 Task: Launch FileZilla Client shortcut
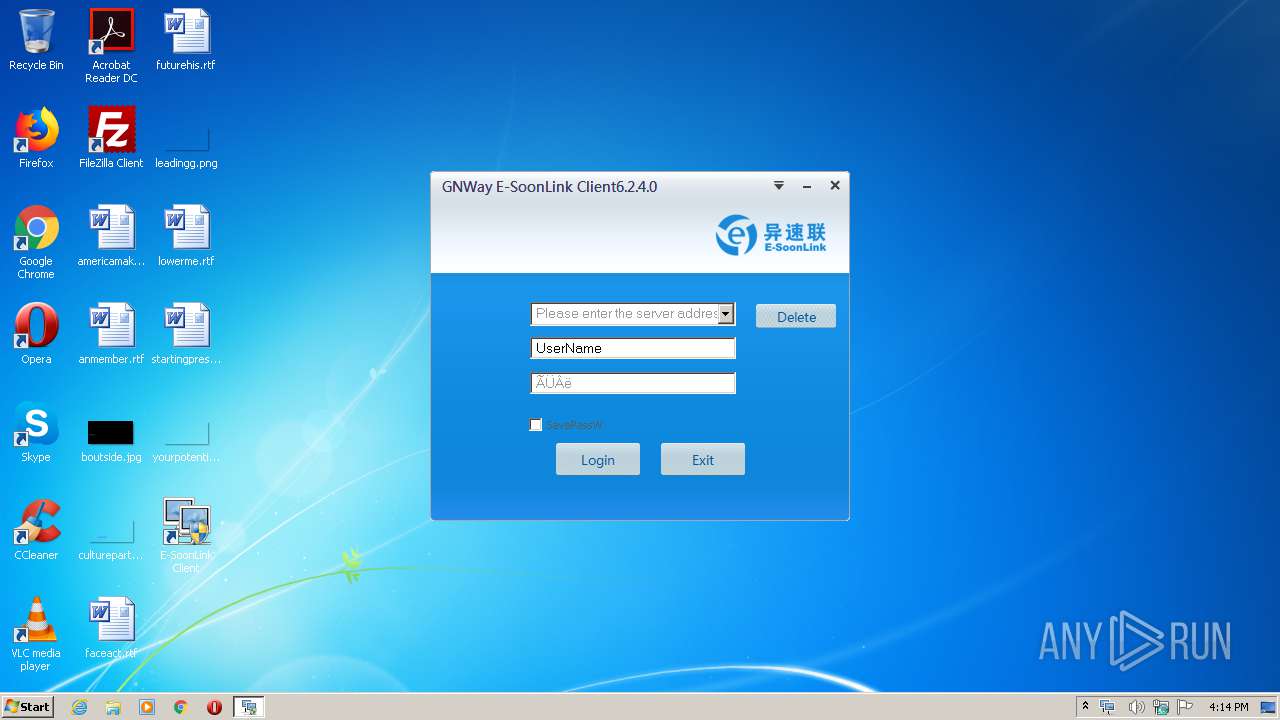[x=111, y=138]
